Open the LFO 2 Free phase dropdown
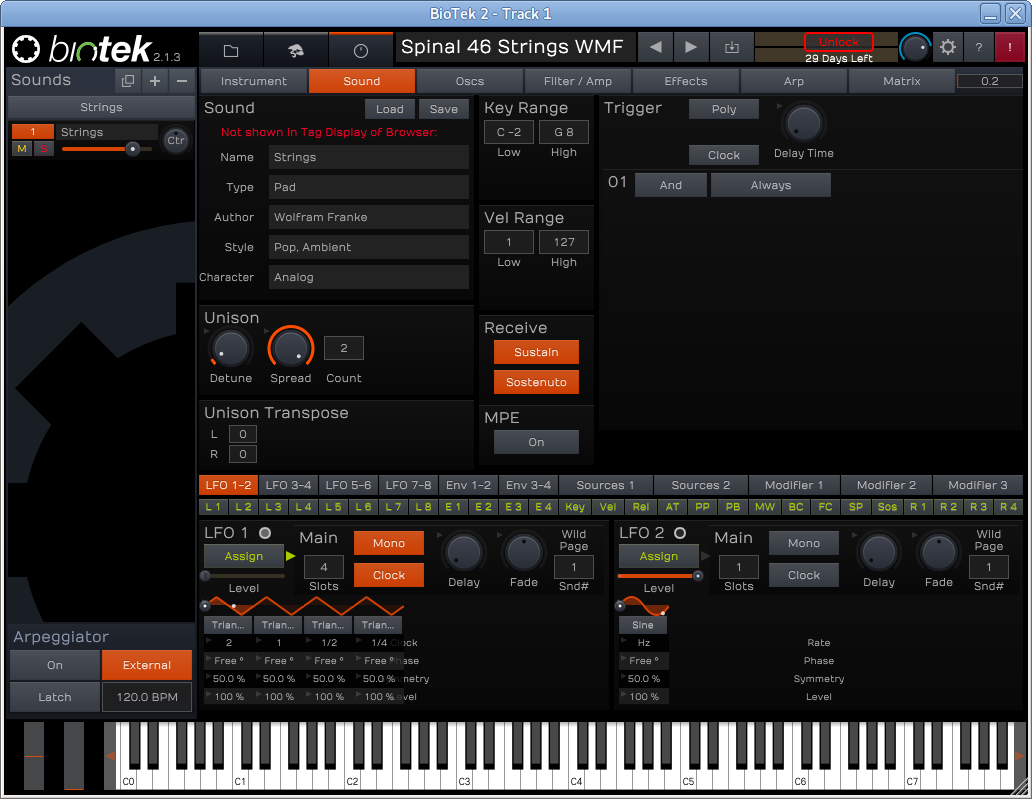The width and height of the screenshot is (1032, 799). 644,661
